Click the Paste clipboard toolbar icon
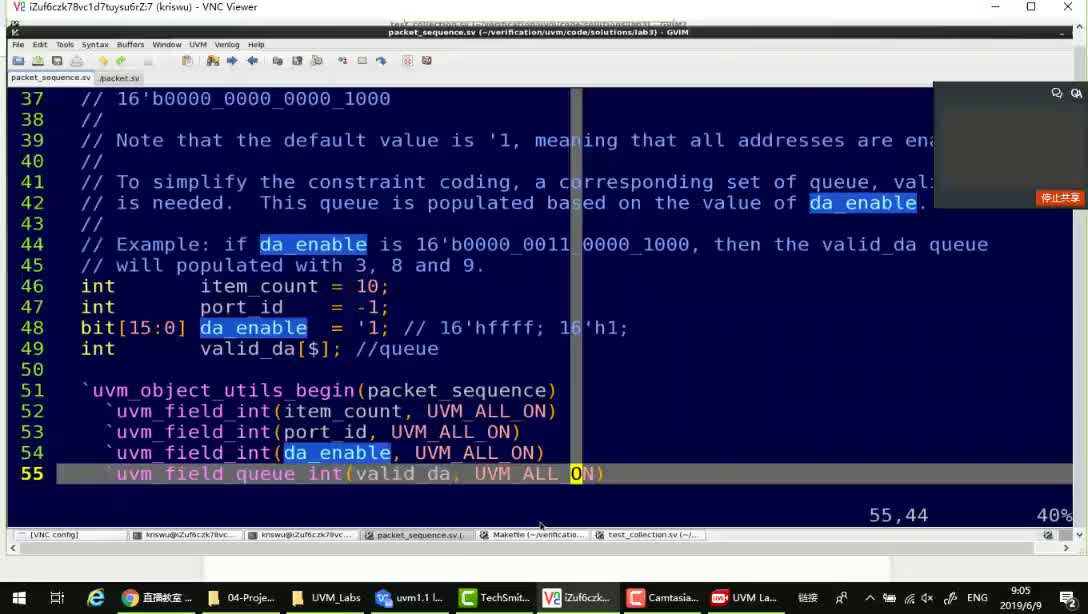This screenshot has width=1088, height=614. click(187, 61)
